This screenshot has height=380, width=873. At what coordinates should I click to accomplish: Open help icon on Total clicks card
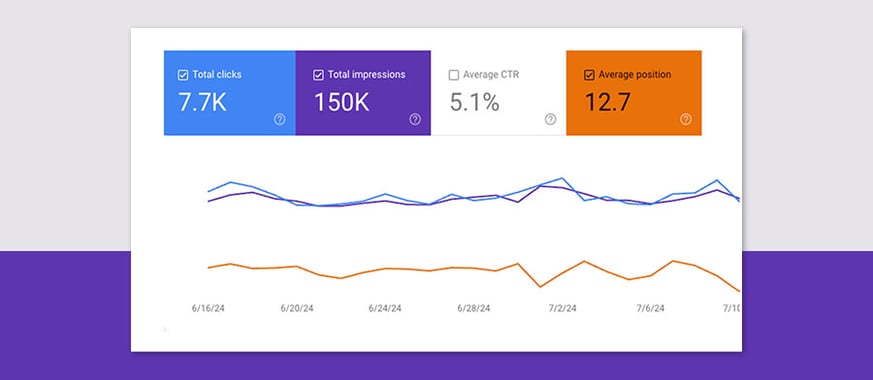279,119
